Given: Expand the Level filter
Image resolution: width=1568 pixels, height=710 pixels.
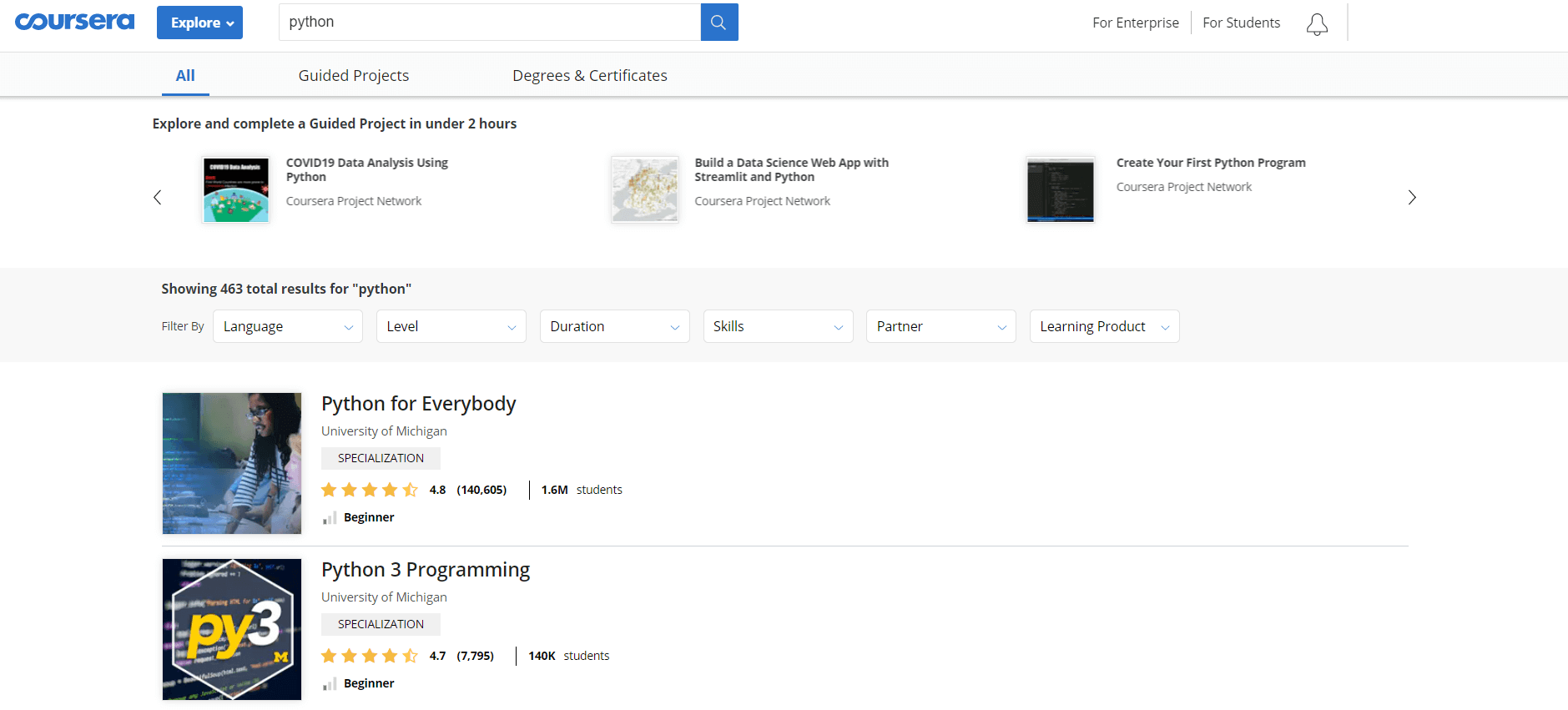Looking at the screenshot, I should click(x=451, y=326).
